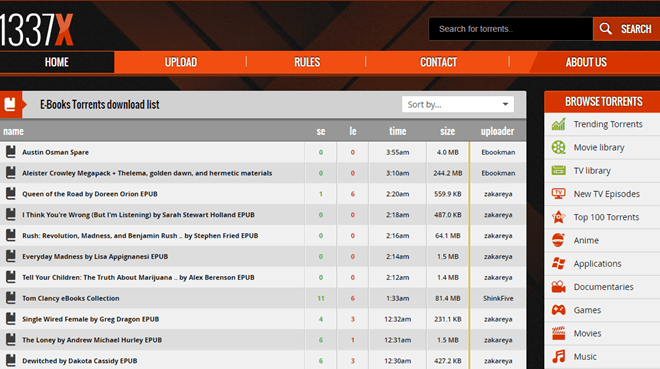Open the Sort by dropdown
Image resolution: width=660 pixels, height=369 pixels.
(x=458, y=104)
